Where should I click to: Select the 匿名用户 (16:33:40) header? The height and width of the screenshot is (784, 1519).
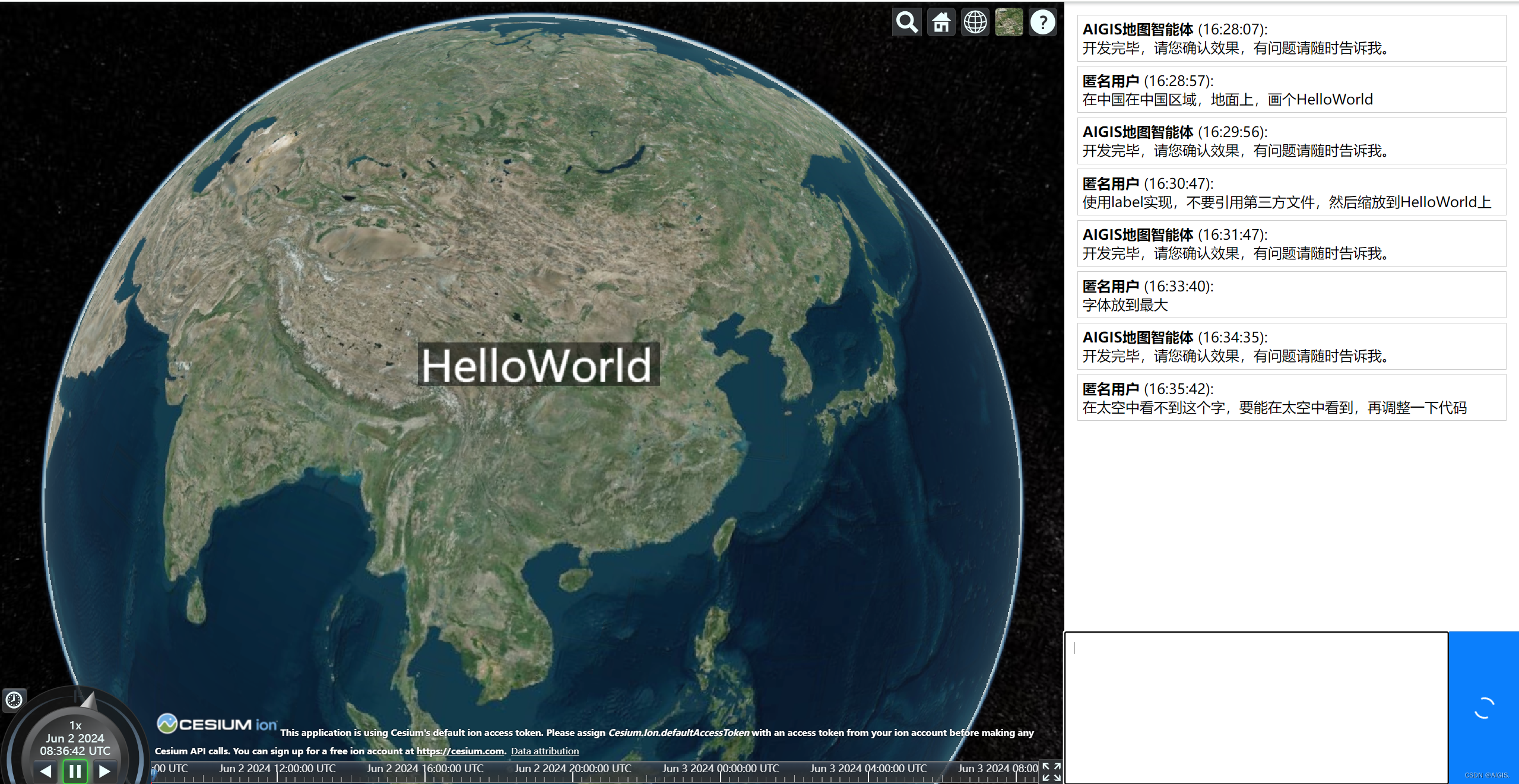point(1148,286)
